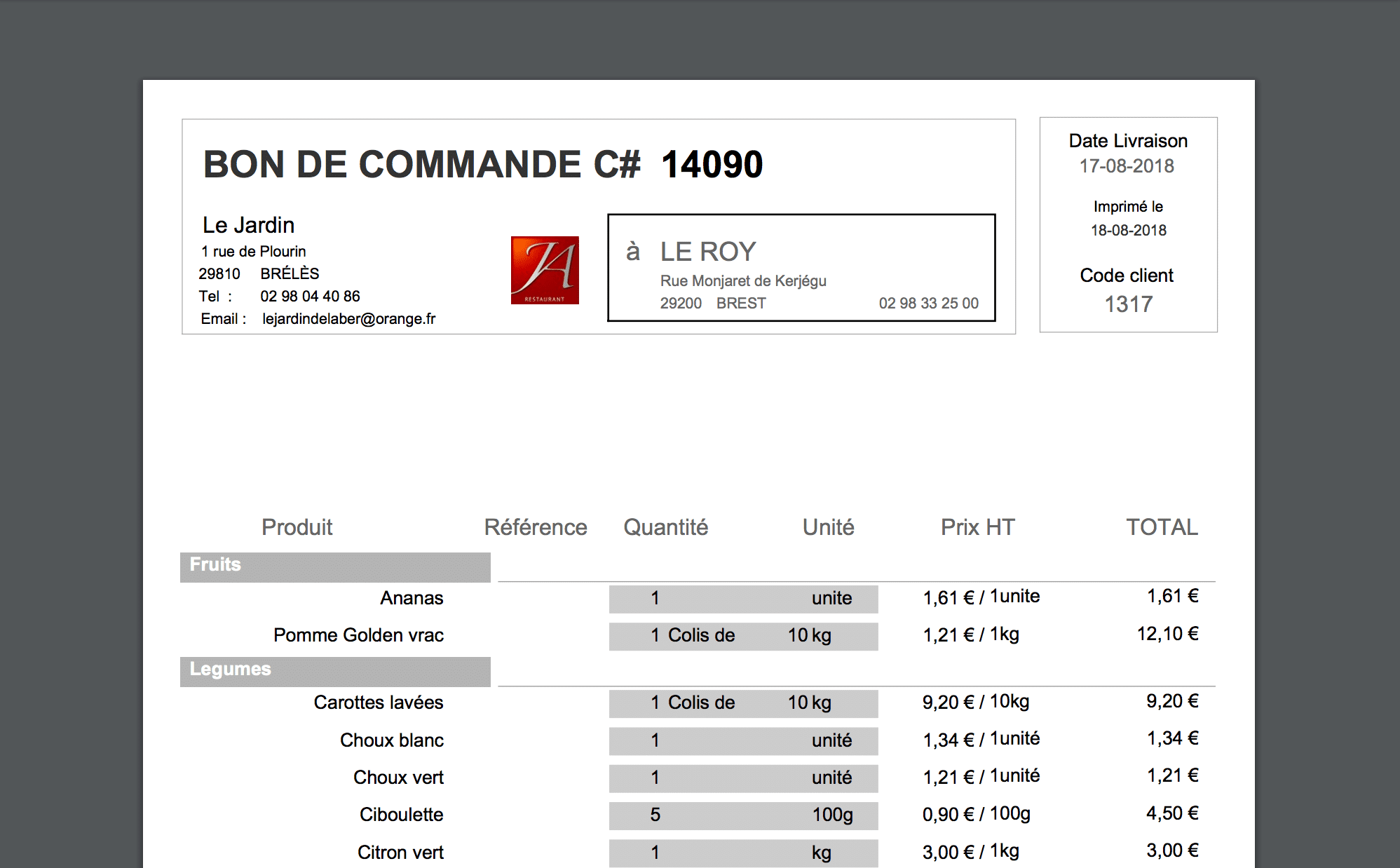
Task: Click the Carottes lavées product name
Action: pos(379,703)
